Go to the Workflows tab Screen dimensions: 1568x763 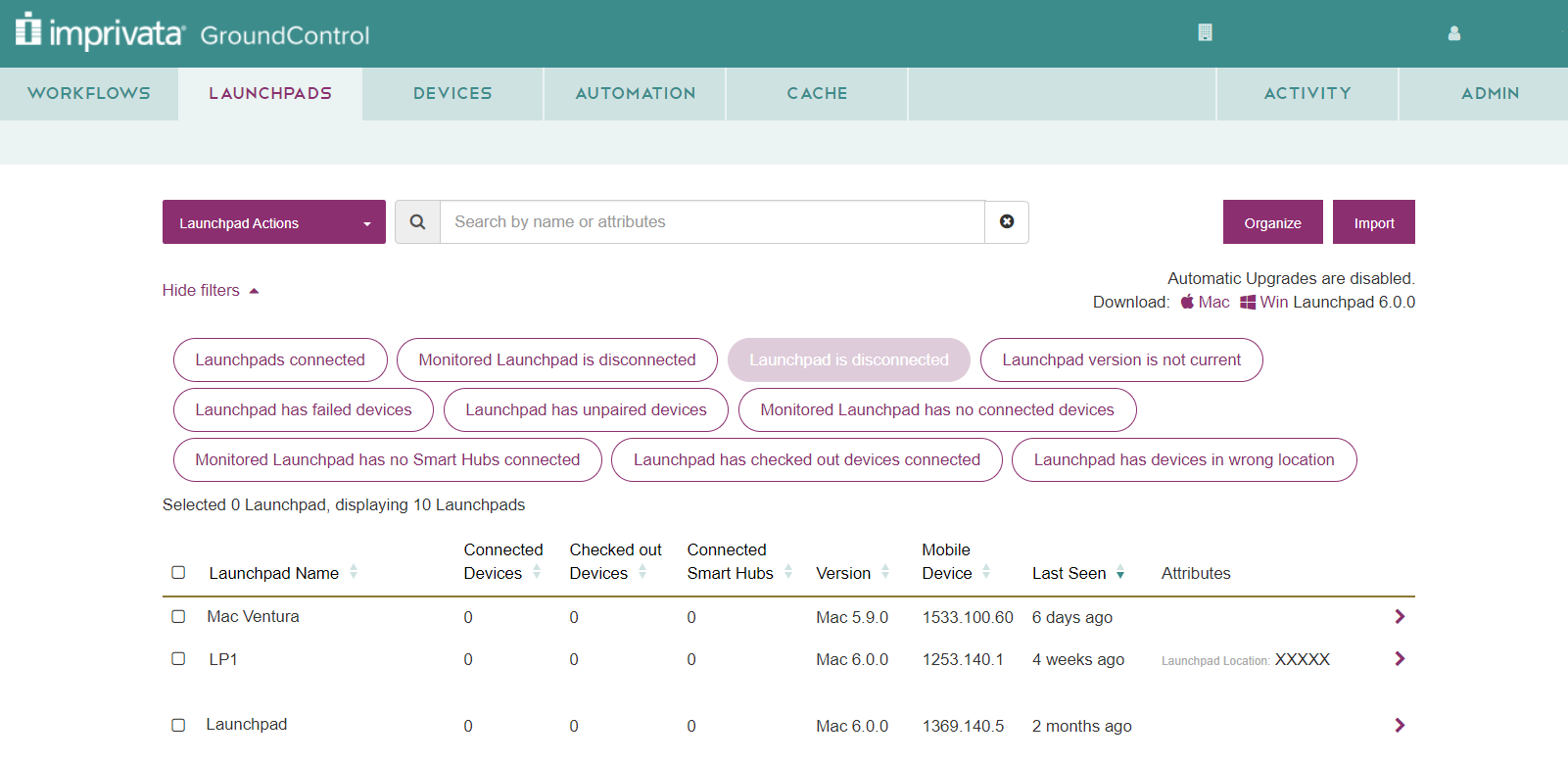(89, 93)
